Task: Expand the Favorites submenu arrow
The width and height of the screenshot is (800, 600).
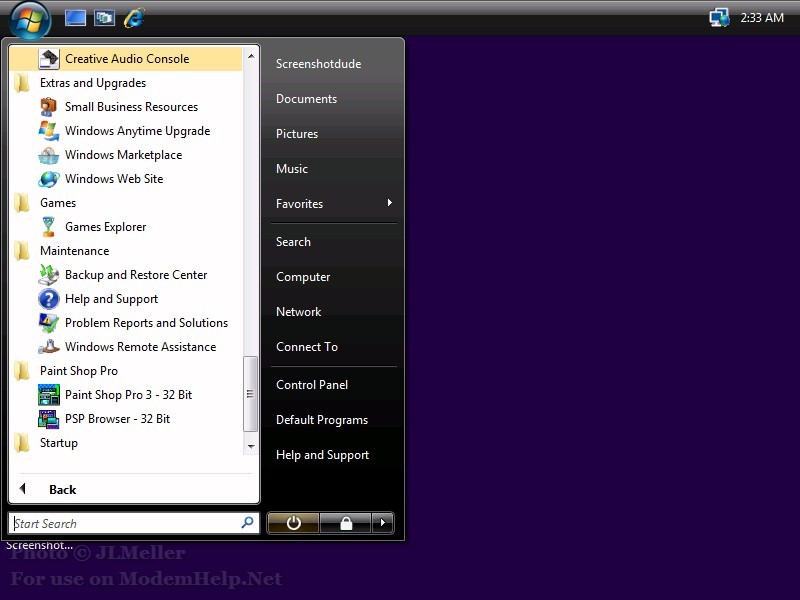Action: pos(390,203)
